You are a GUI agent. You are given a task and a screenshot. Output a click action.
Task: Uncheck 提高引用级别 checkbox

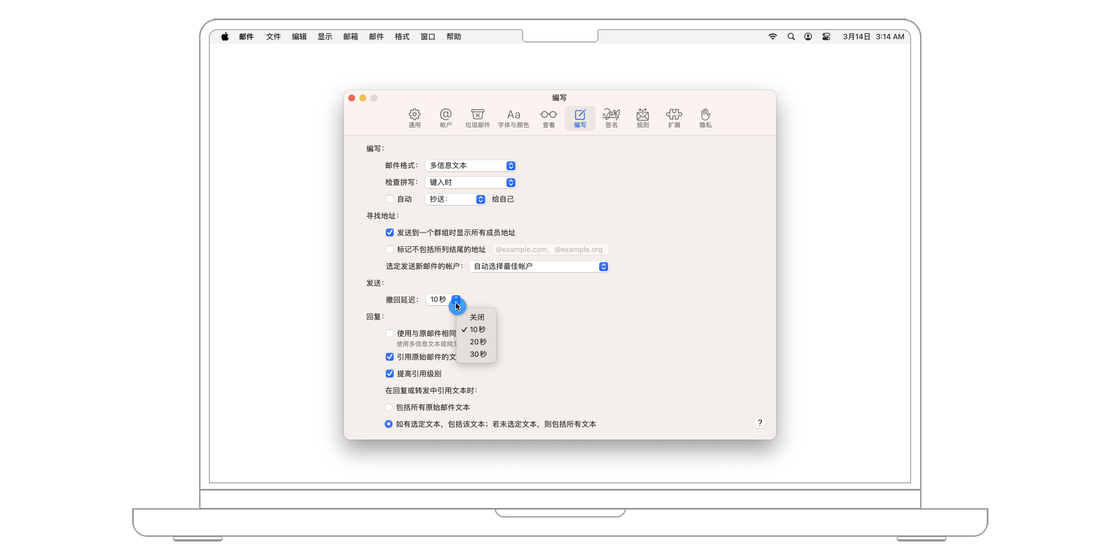pos(389,374)
